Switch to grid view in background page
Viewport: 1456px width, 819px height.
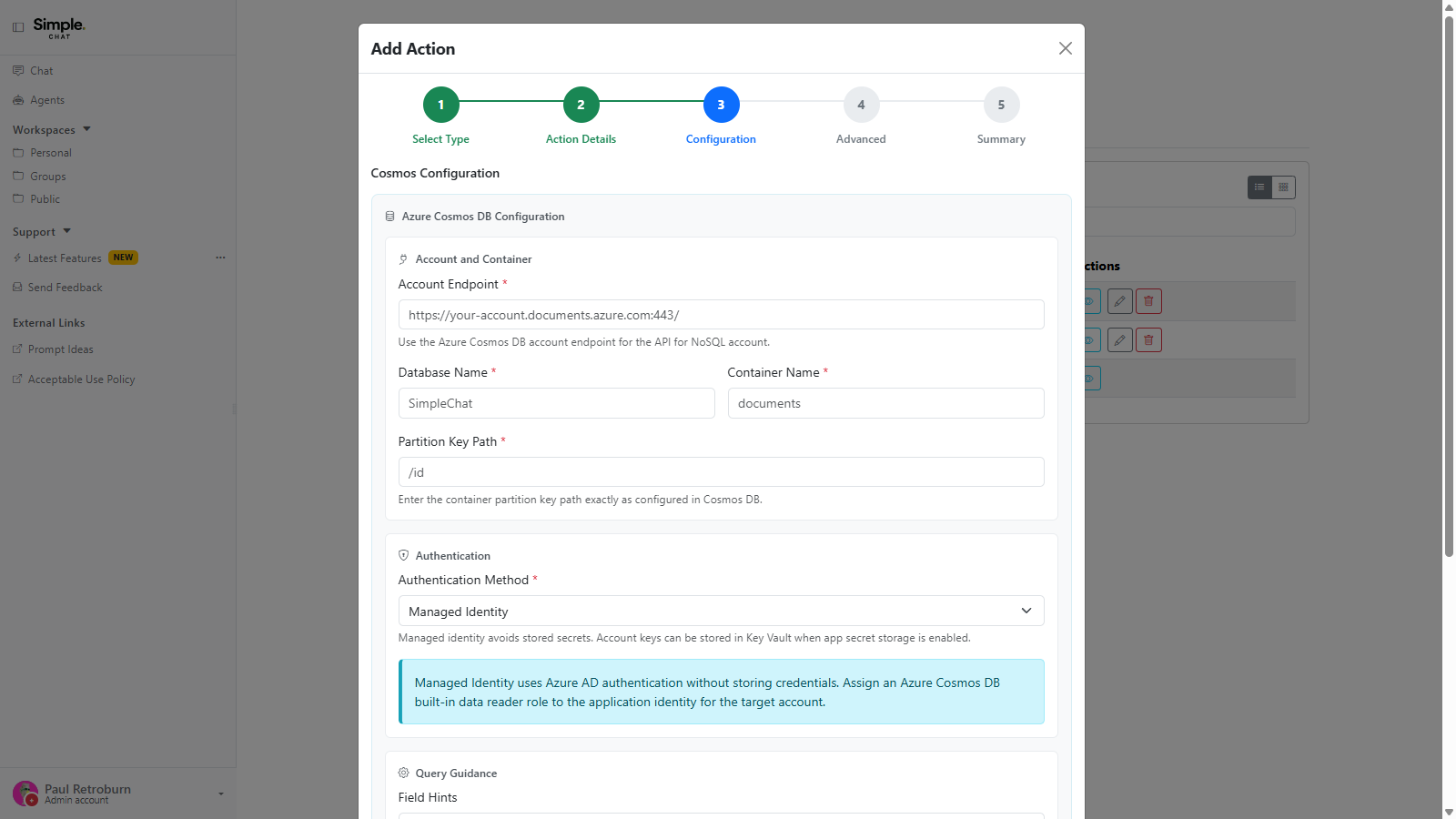tap(1283, 187)
